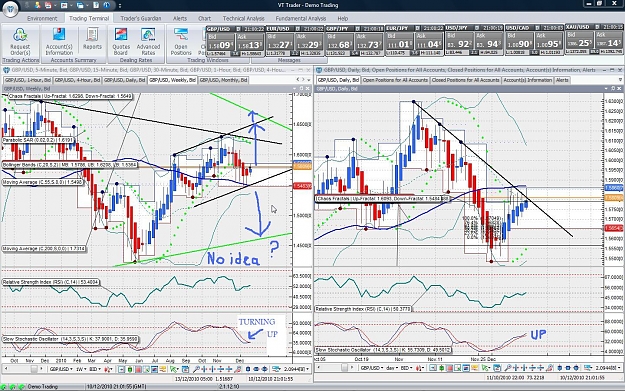Screen dimensions: 625x391
Task: Click the daily chart horizontal scrollbar thumb
Action: pyautogui.click(x=344, y=369)
